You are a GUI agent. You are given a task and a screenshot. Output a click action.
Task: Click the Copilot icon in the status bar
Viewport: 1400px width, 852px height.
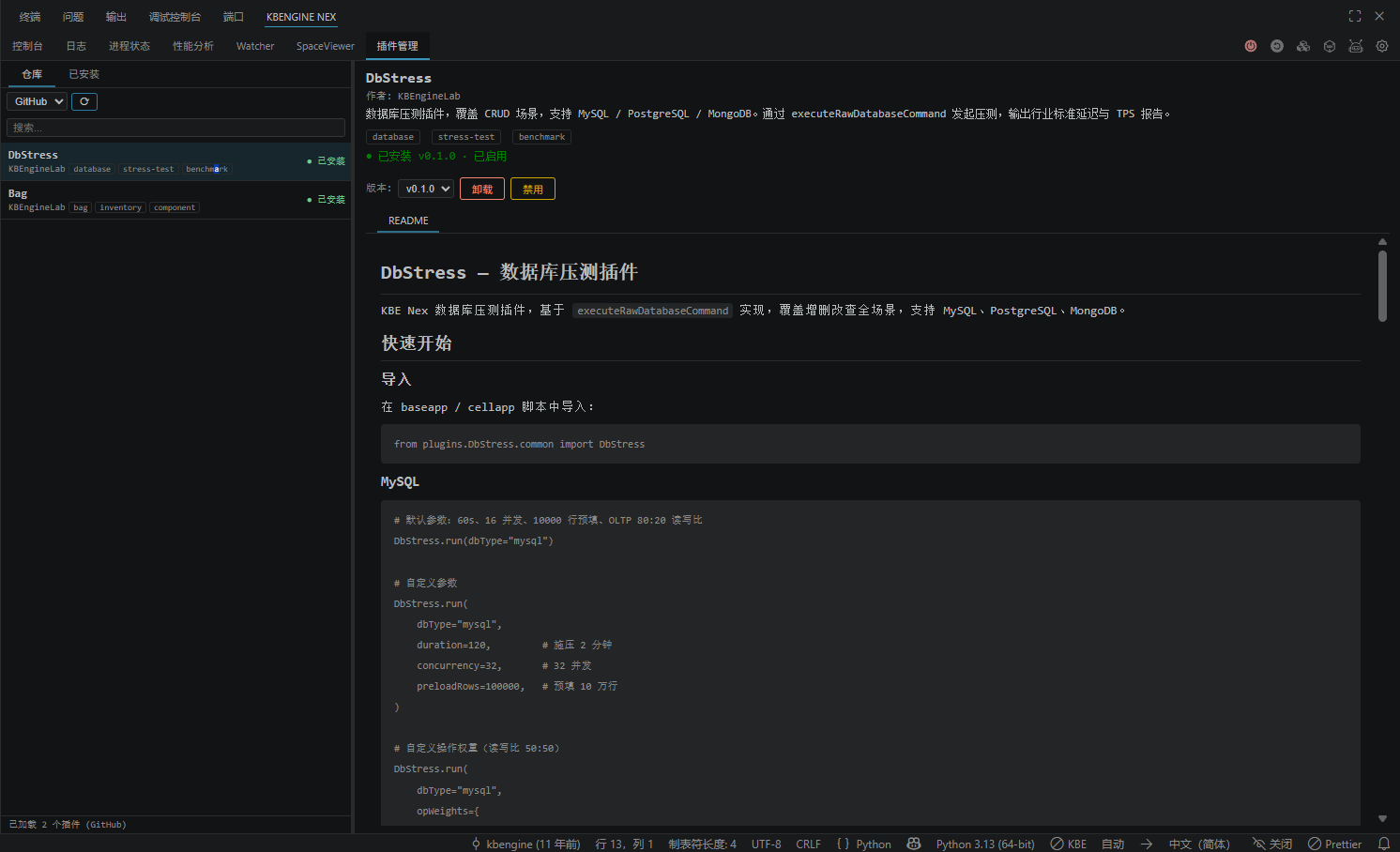pyautogui.click(x=914, y=844)
